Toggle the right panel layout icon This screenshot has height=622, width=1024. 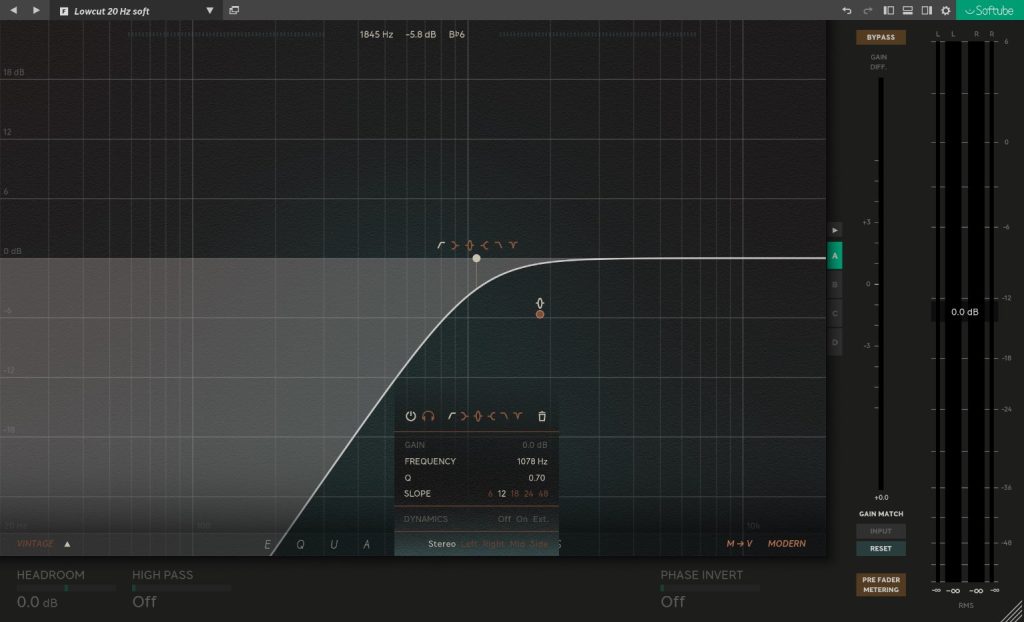pos(926,10)
